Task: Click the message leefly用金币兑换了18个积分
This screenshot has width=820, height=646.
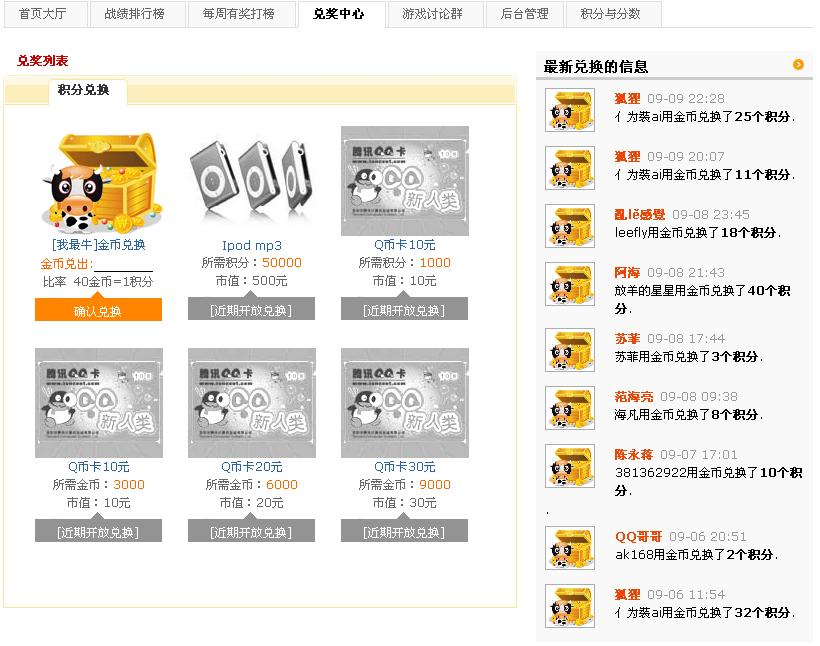Action: coord(698,232)
